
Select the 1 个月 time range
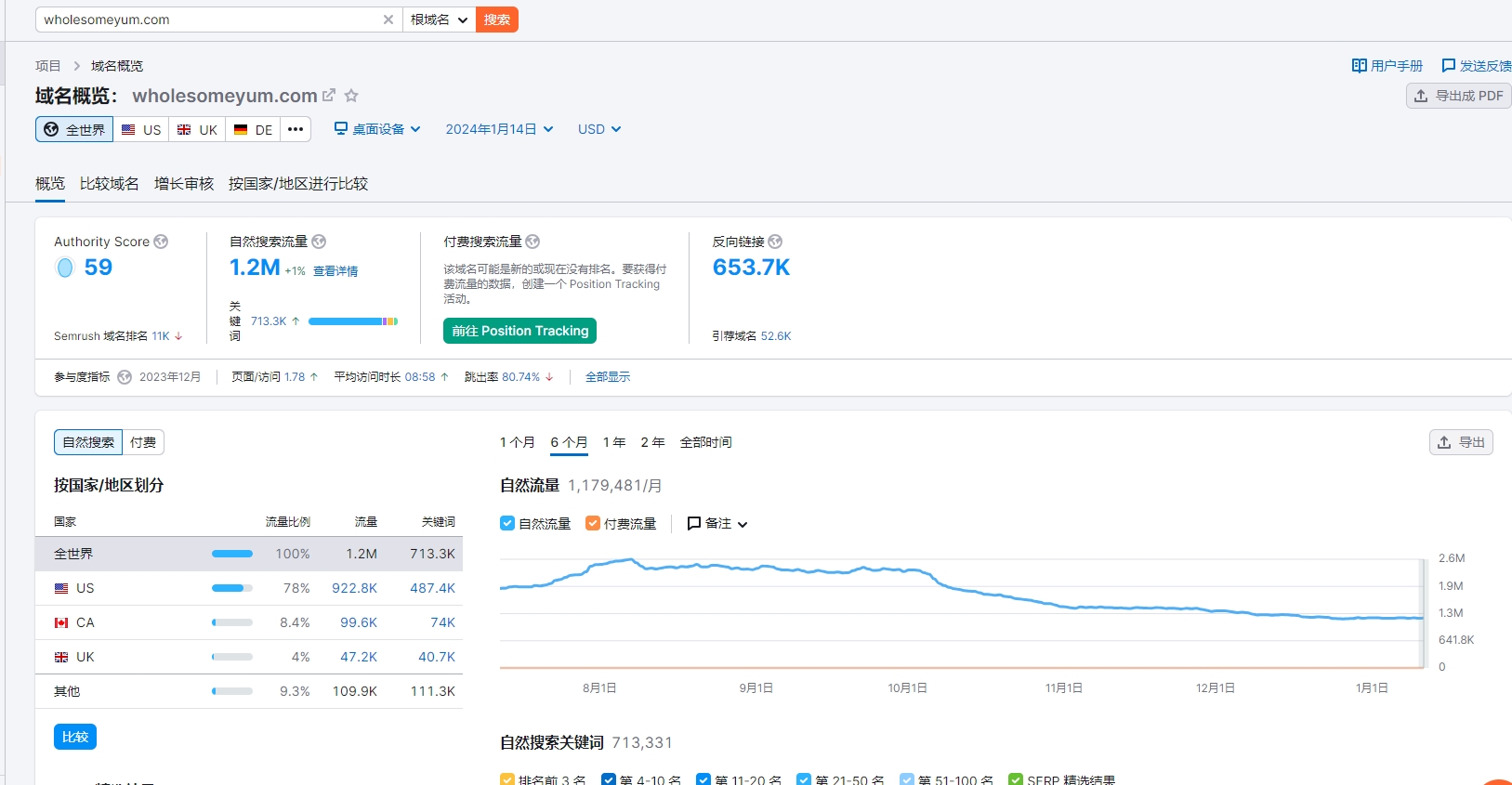pos(518,442)
